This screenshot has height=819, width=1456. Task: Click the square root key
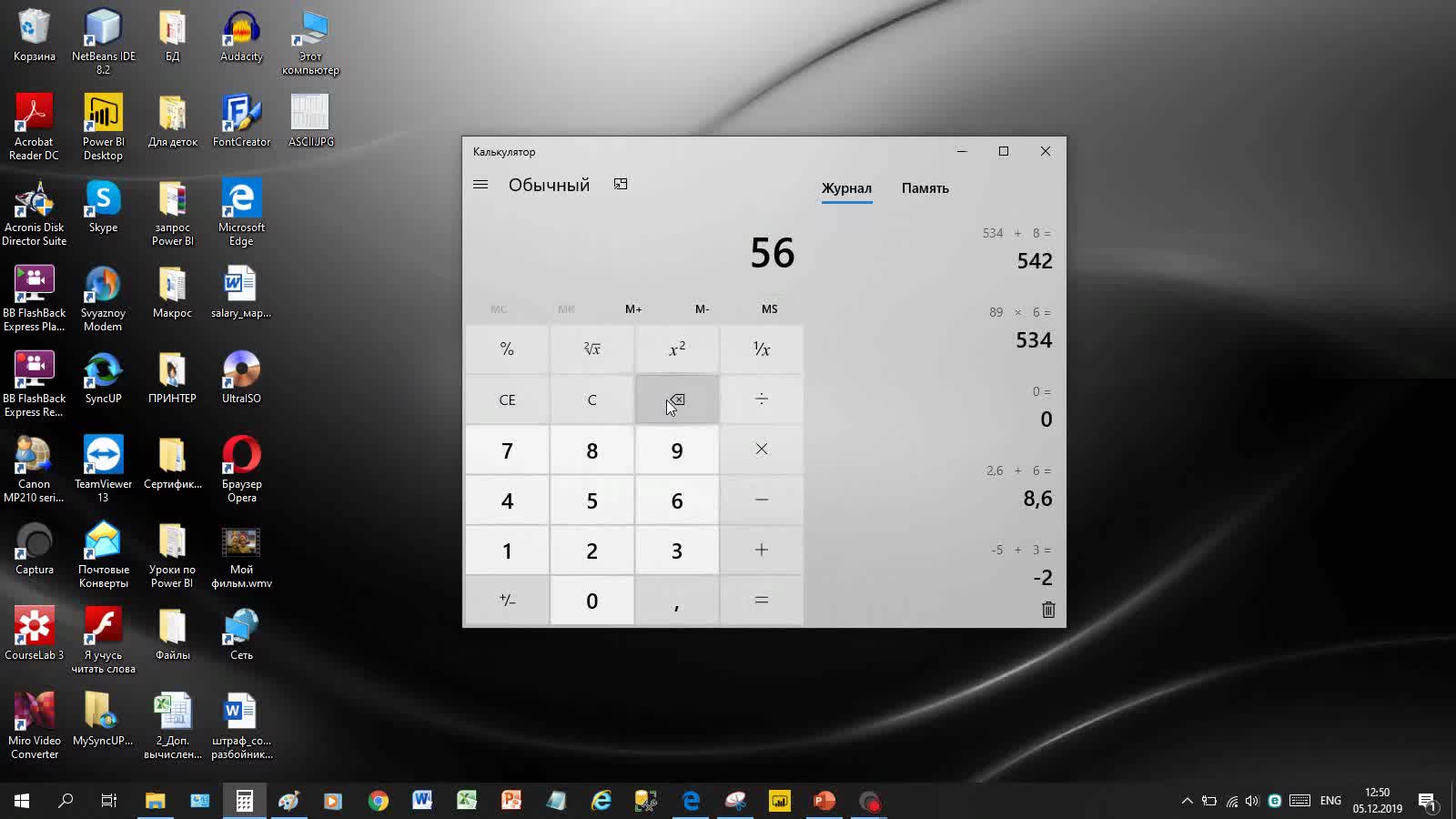pos(592,349)
